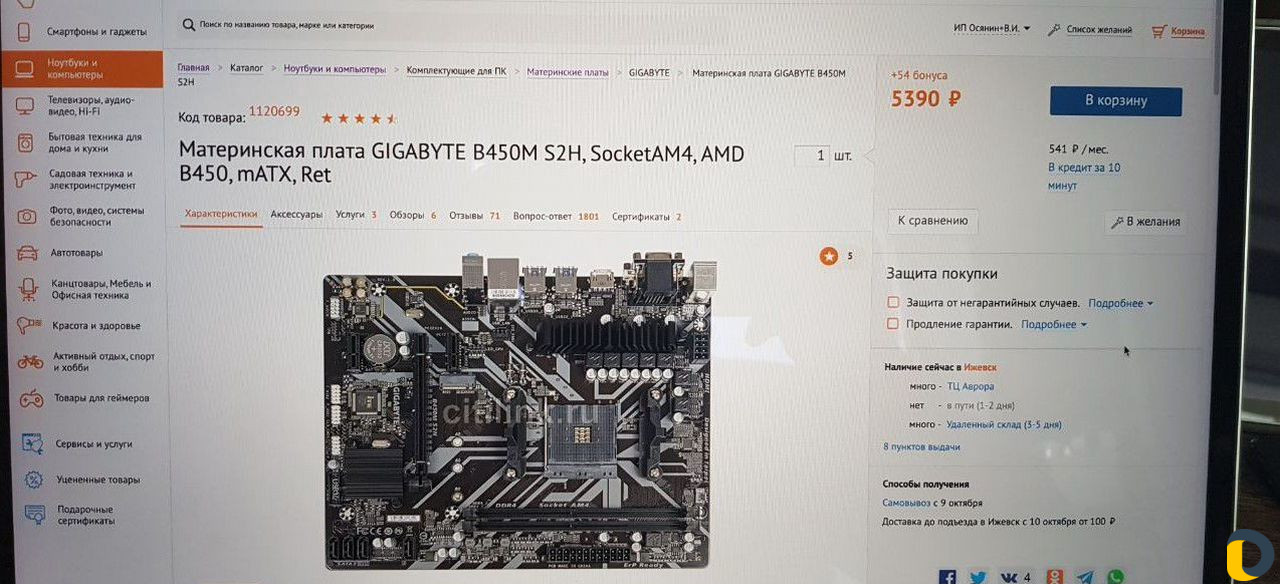Viewport: 1280px width, 584px height.
Task: Click the К сравнению button
Action: pyautogui.click(x=932, y=221)
